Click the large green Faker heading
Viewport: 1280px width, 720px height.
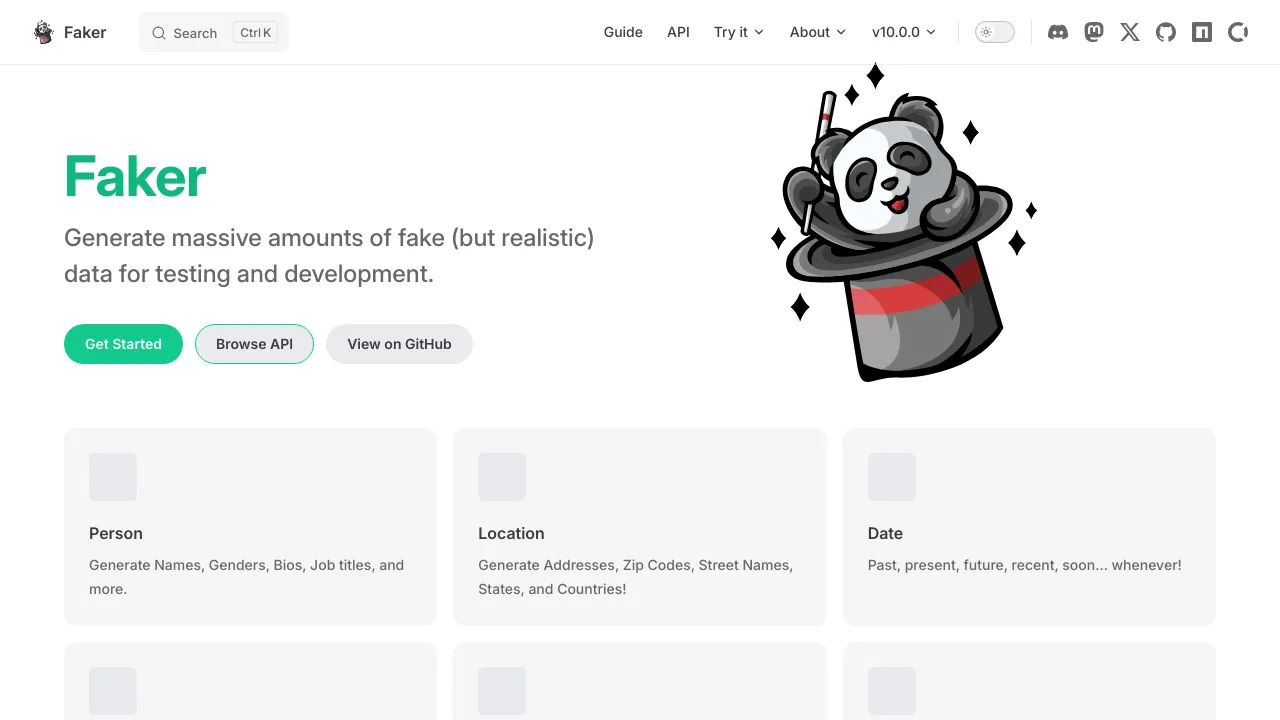[x=135, y=177]
